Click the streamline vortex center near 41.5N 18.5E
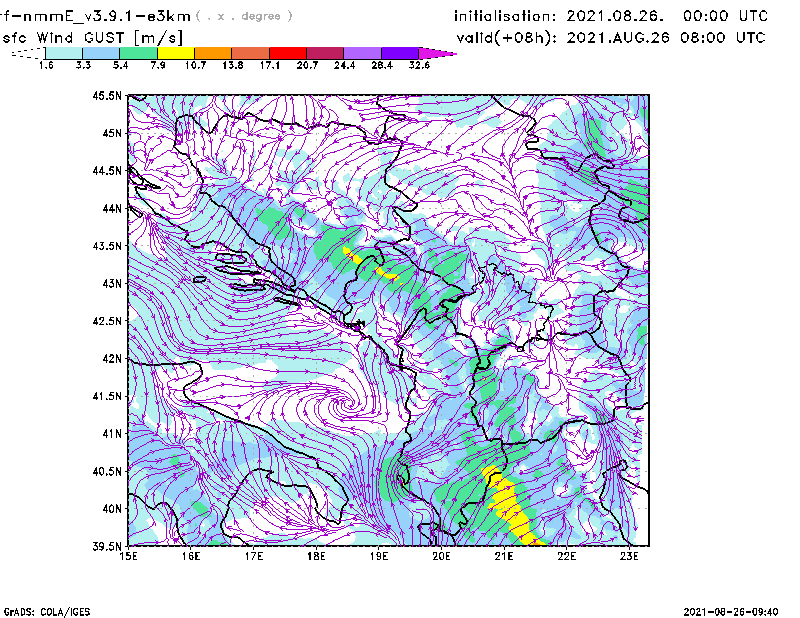Image resolution: width=800 pixels, height=618 pixels. pos(348,405)
